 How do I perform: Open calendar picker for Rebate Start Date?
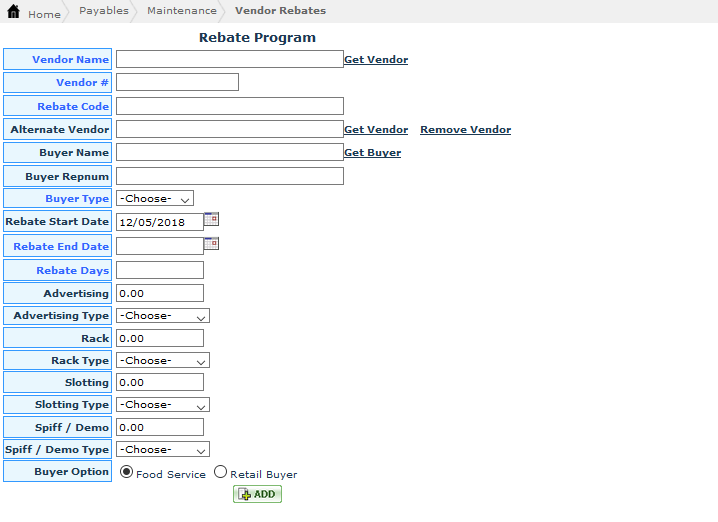211,219
